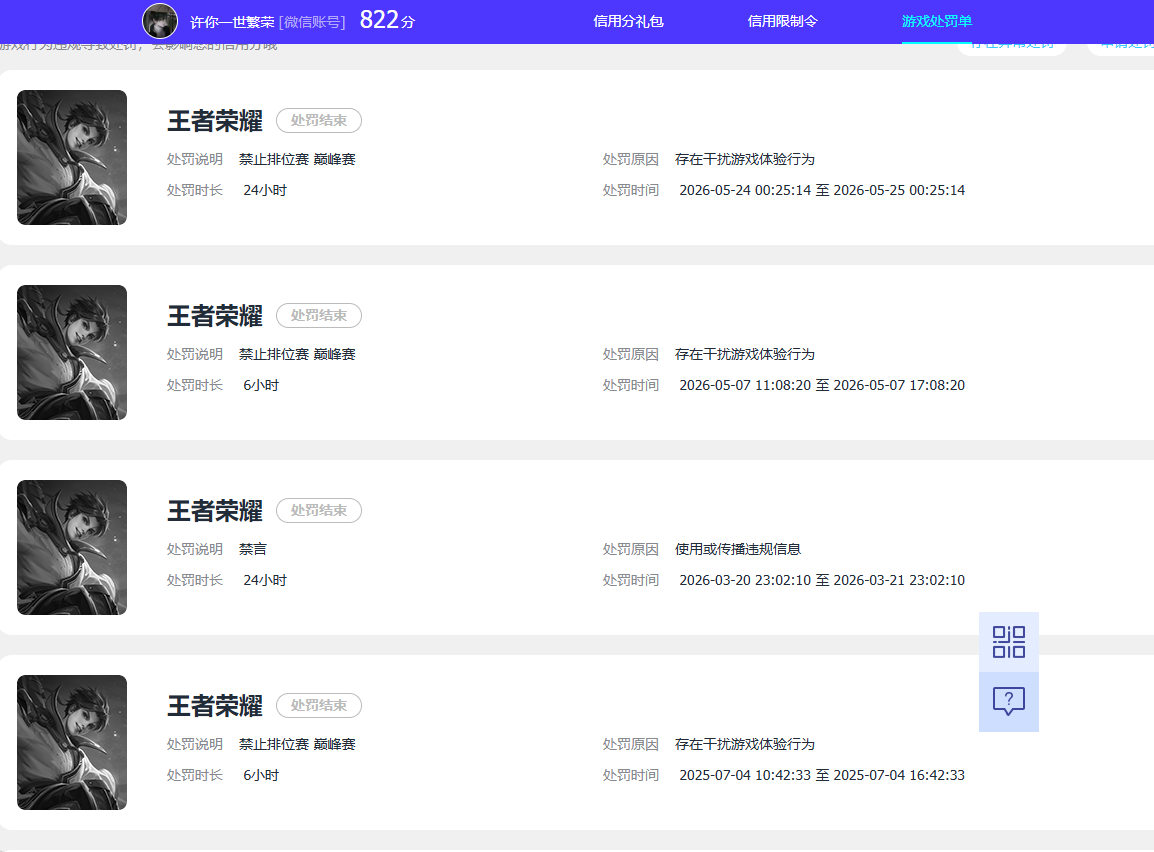This screenshot has width=1154, height=852.
Task: Click 处罚结束 badge for 2026-03-20 penalty
Action: pos(319,511)
